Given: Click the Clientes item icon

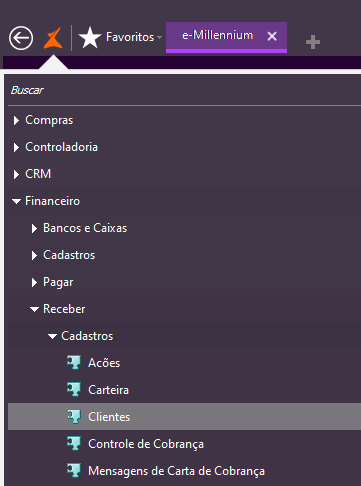Looking at the screenshot, I should pos(74,416).
